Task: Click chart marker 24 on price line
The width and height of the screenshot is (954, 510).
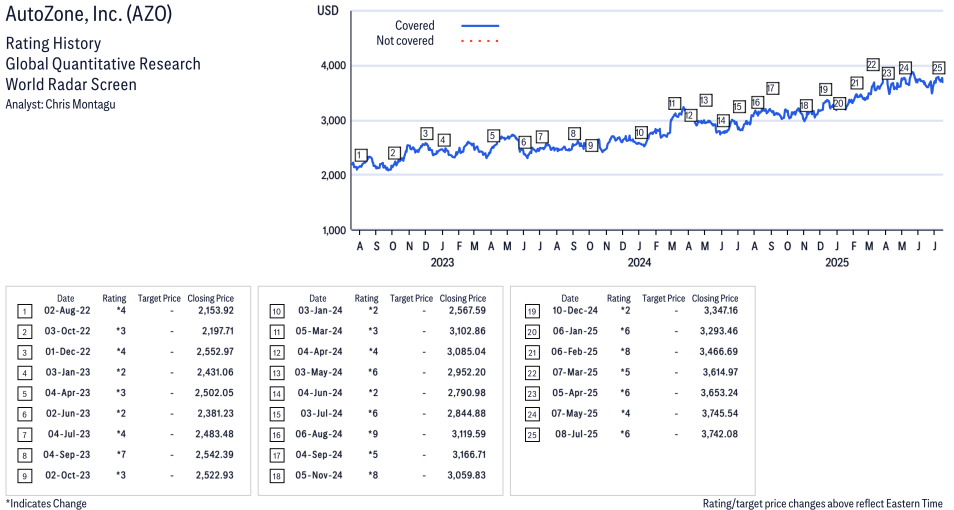Action: [x=905, y=68]
